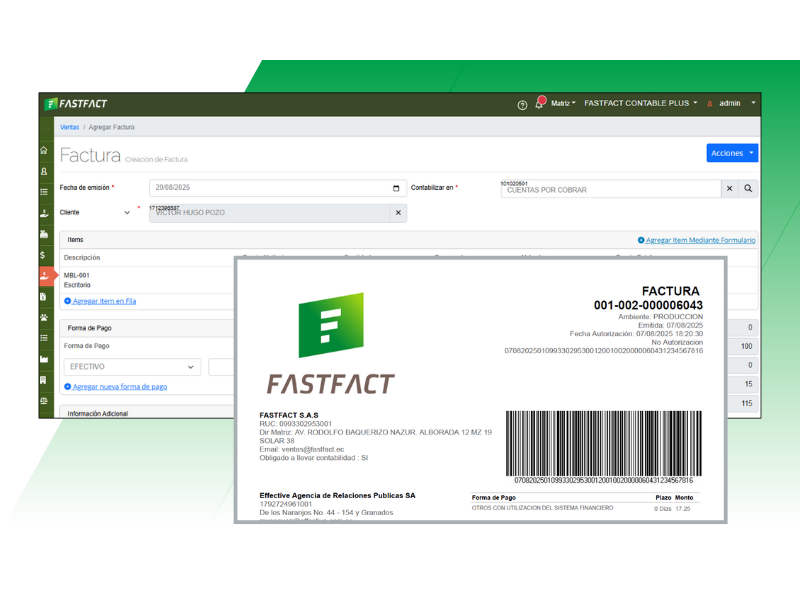Open notifications bell with red badge

pyautogui.click(x=540, y=103)
